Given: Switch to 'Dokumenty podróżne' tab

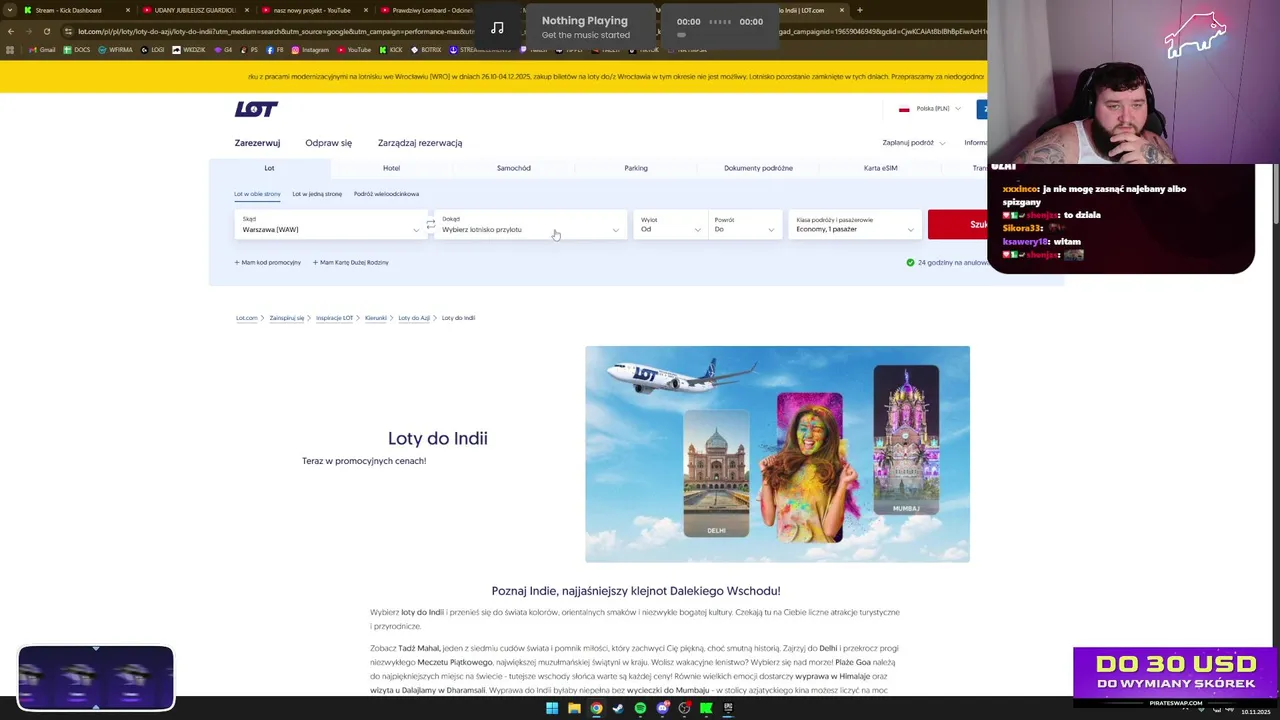Looking at the screenshot, I should point(758,168).
